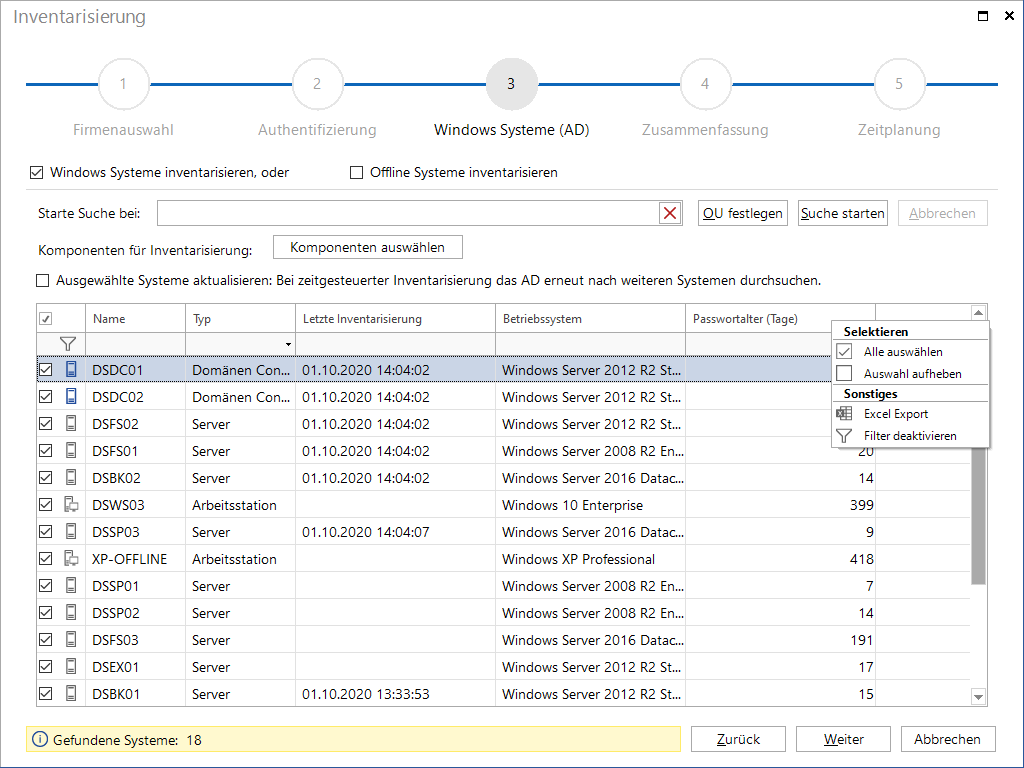Click the server icon in the DSSP03 row
Screen dimensions: 1024x768
(x=71, y=532)
